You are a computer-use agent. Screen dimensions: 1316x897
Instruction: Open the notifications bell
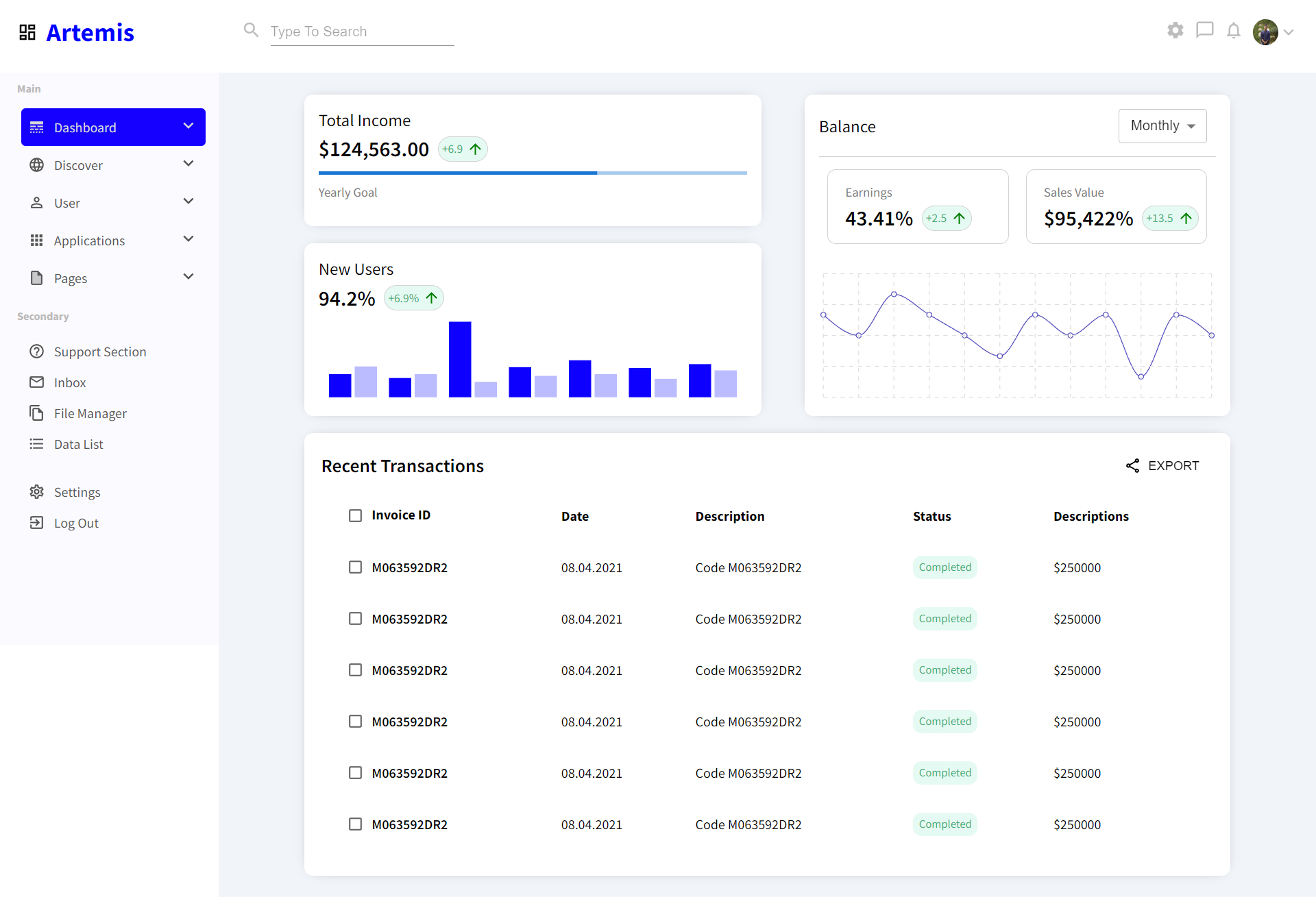(1234, 31)
